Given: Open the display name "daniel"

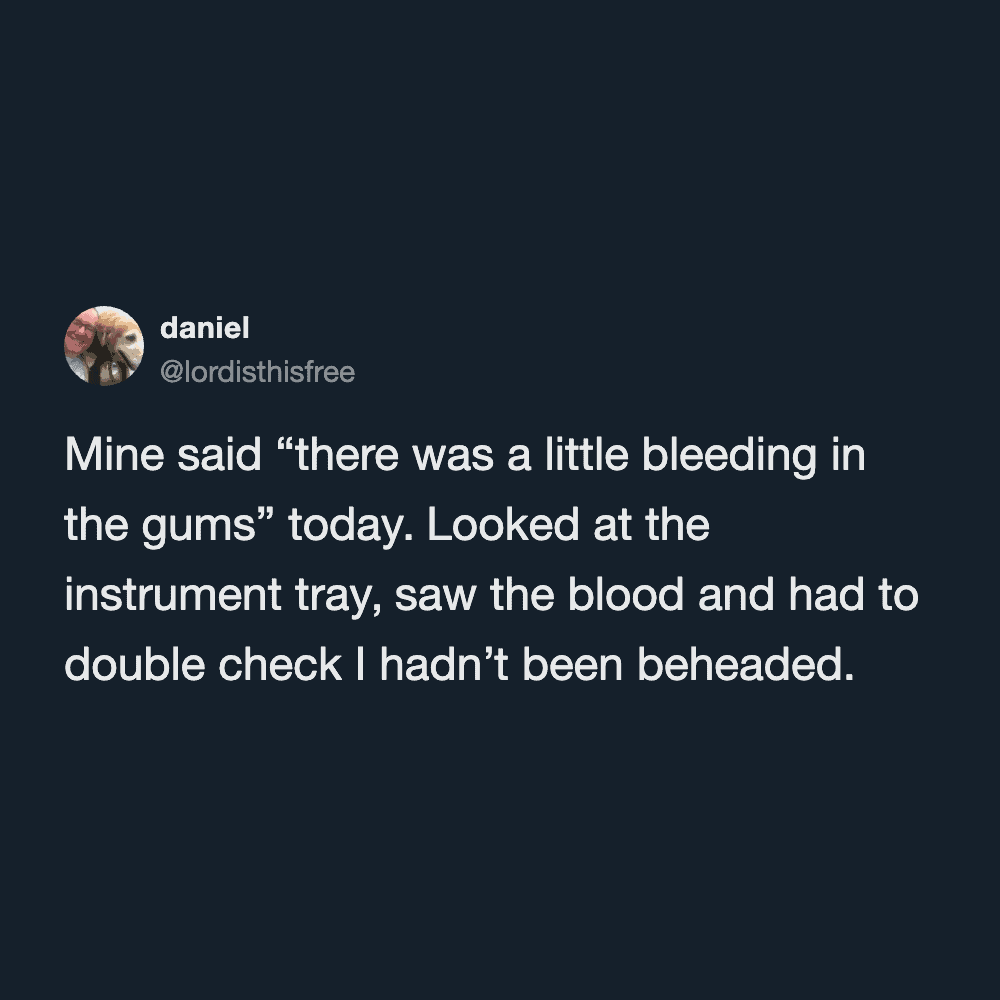Looking at the screenshot, I should 204,328.
